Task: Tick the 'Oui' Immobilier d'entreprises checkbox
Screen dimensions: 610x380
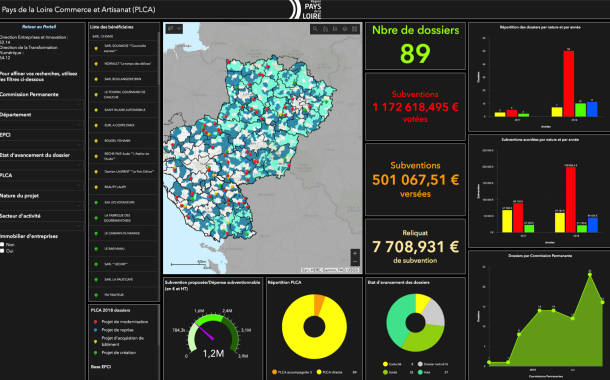Action: click(2, 251)
